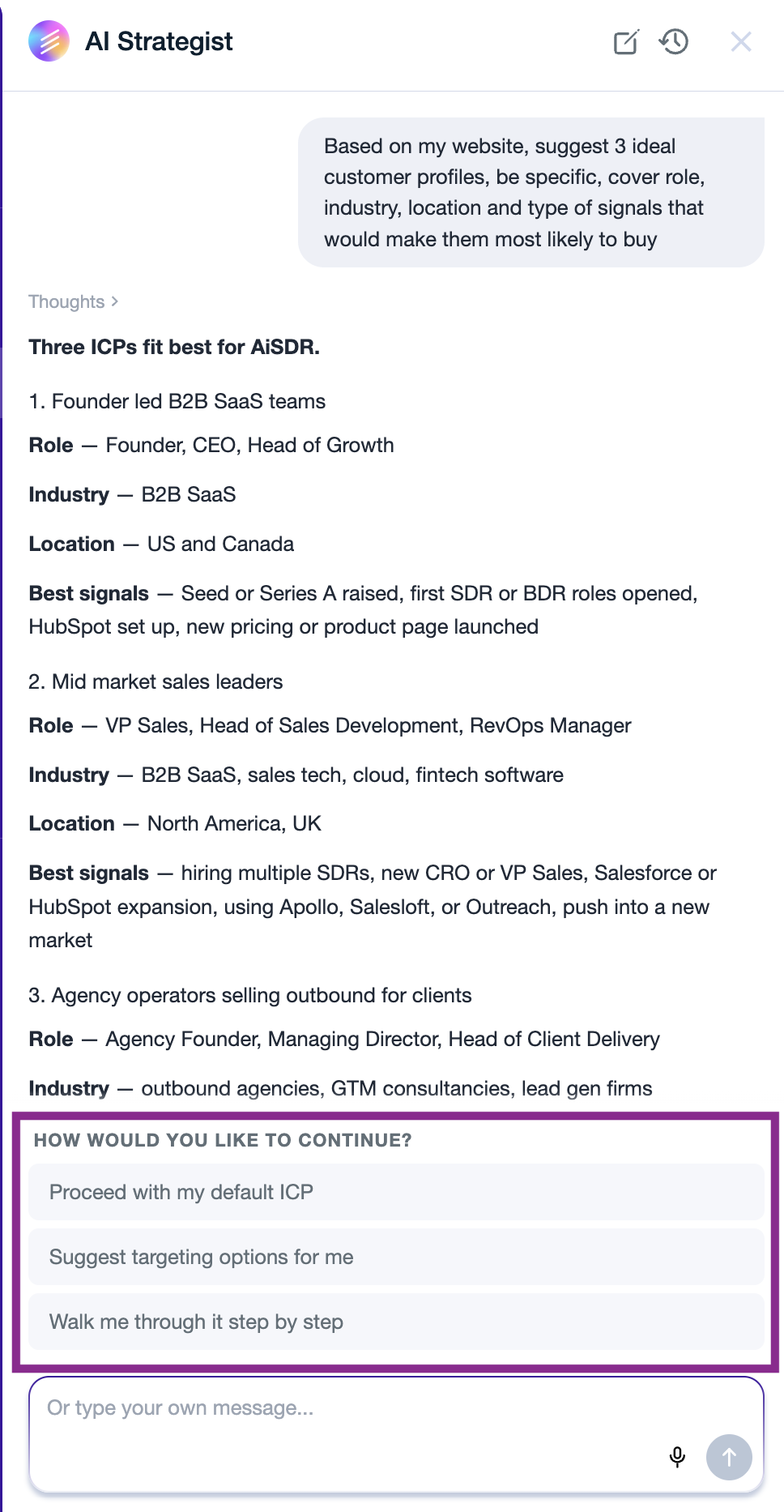Choose Proceed with my default ICP
784x1512 pixels.
point(396,1192)
